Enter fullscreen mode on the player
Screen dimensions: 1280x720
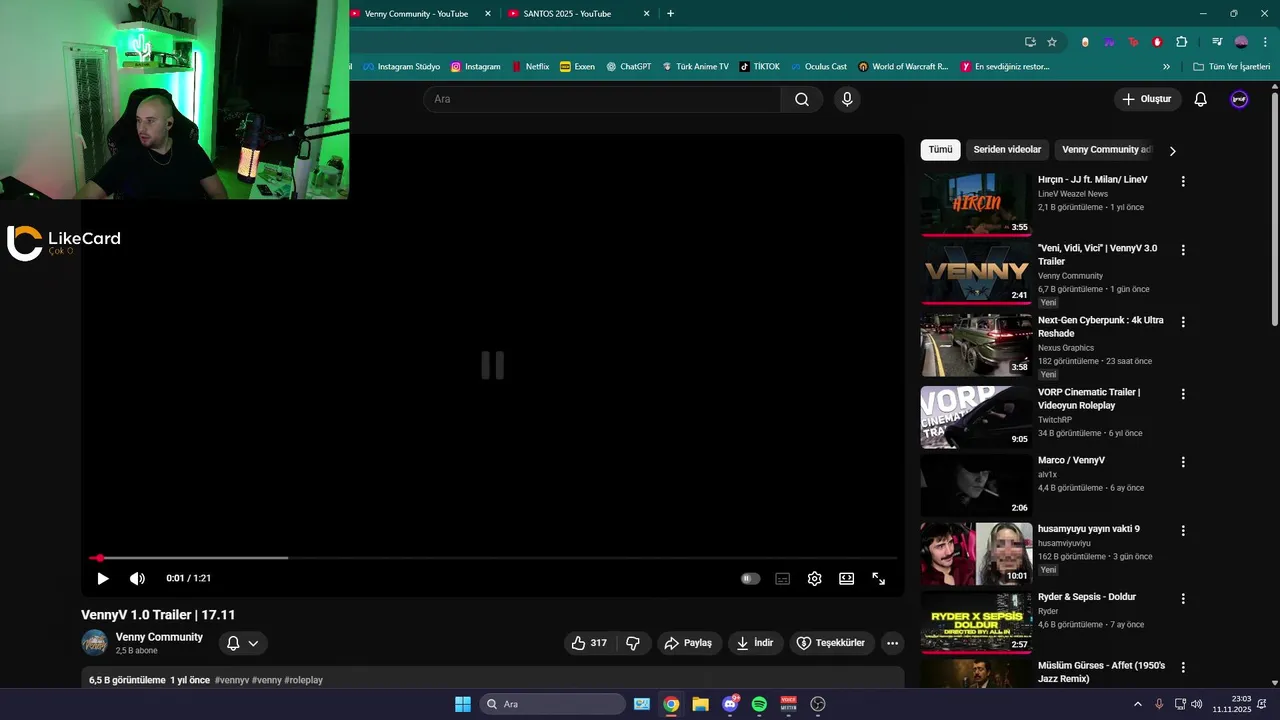878,578
